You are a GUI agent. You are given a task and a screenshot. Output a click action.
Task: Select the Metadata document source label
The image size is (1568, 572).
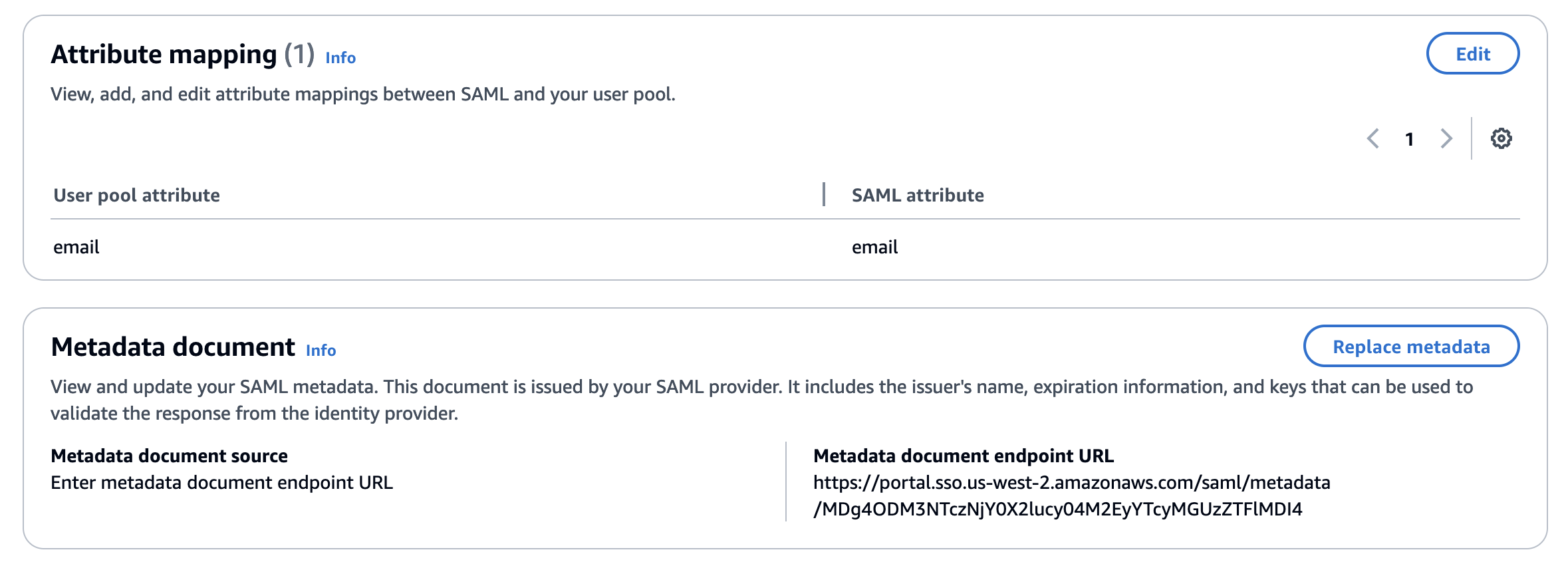[168, 456]
